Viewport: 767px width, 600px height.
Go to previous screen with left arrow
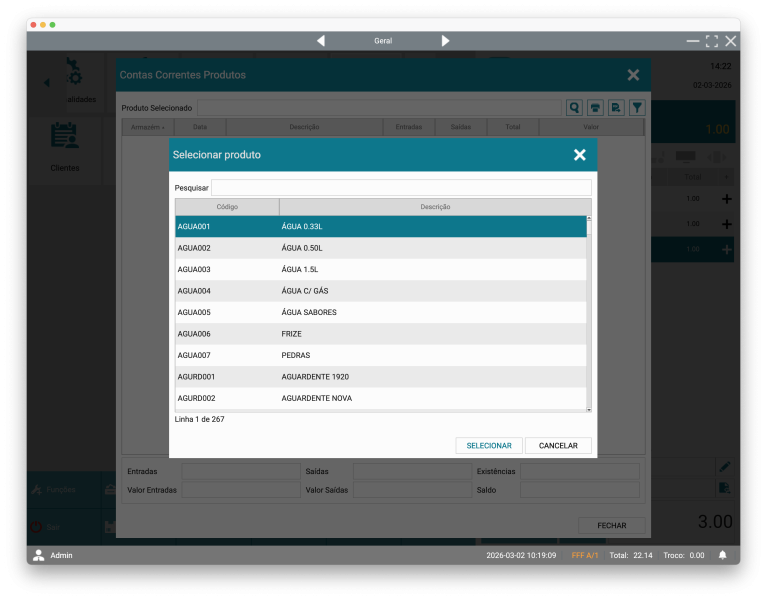321,41
